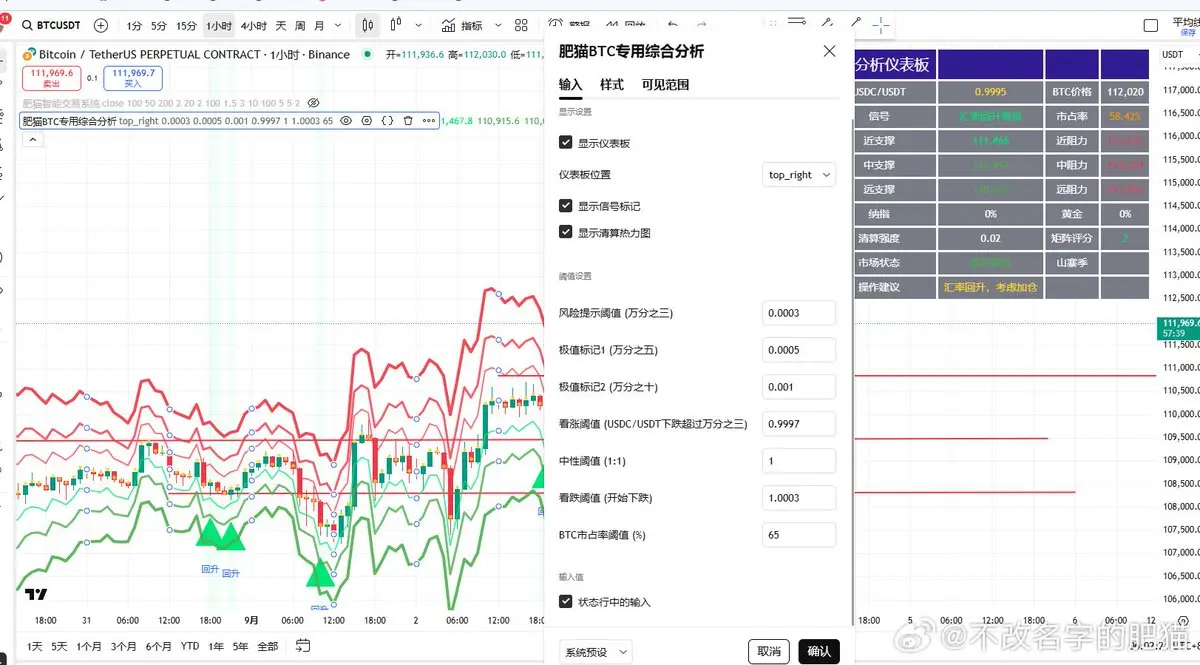Set range to 5天
The width and height of the screenshot is (1200, 665).
point(60,646)
